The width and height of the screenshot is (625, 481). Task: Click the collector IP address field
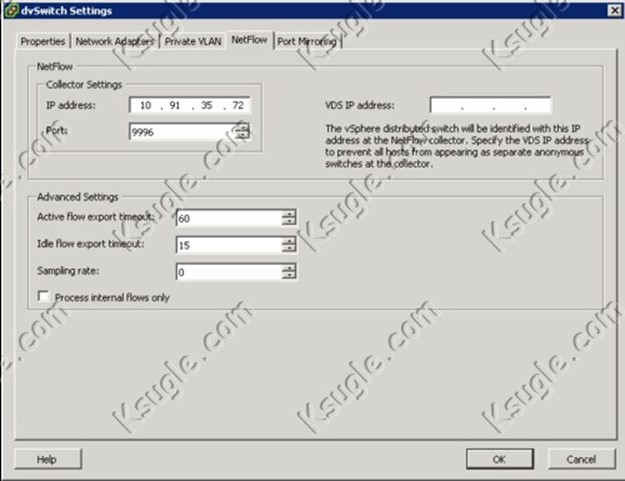[x=190, y=105]
